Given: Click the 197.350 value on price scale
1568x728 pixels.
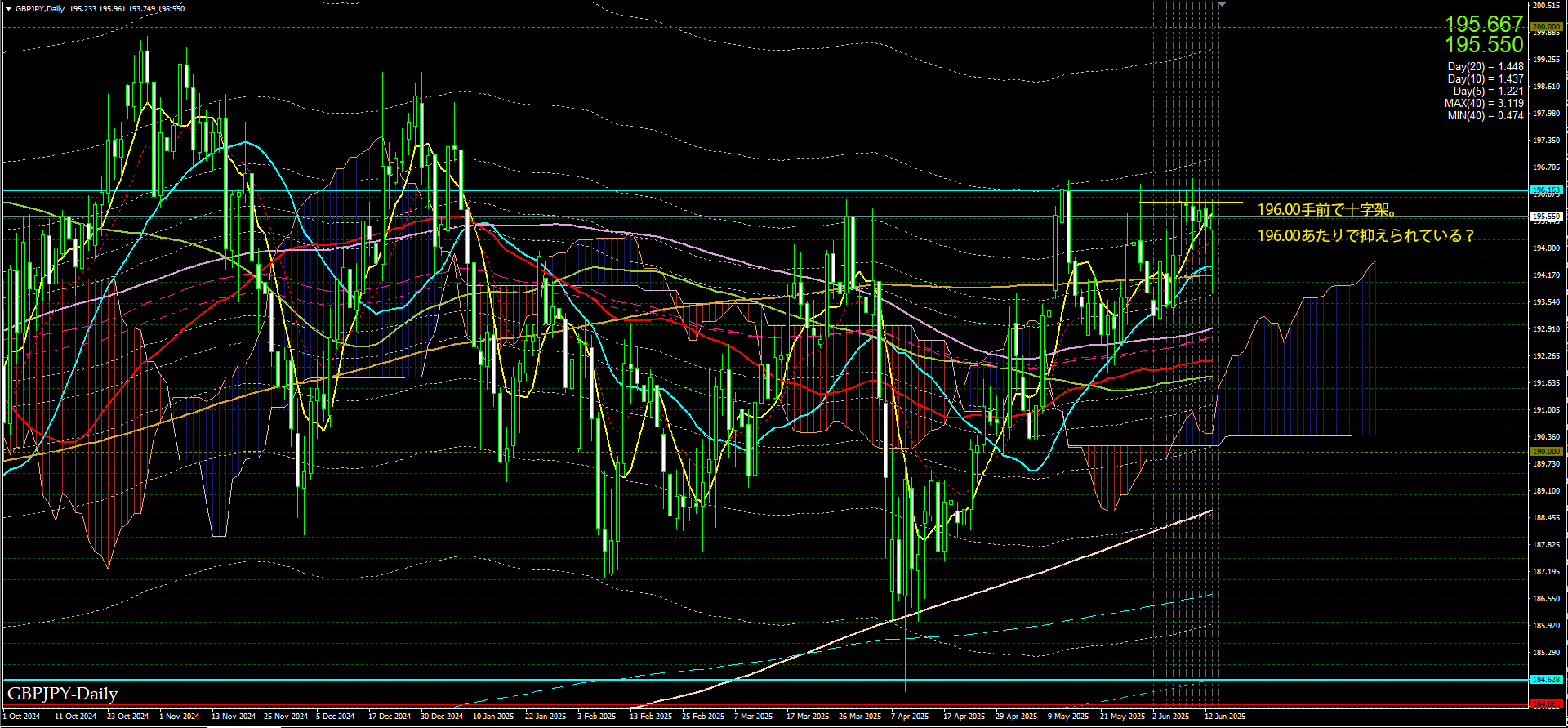Looking at the screenshot, I should pos(1546,141).
